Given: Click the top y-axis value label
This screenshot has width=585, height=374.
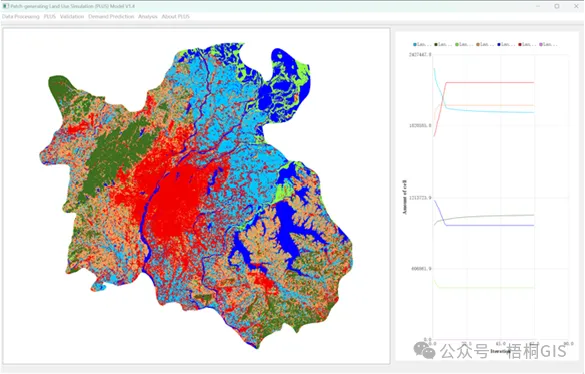Looking at the screenshot, I should pyautogui.click(x=420, y=54).
